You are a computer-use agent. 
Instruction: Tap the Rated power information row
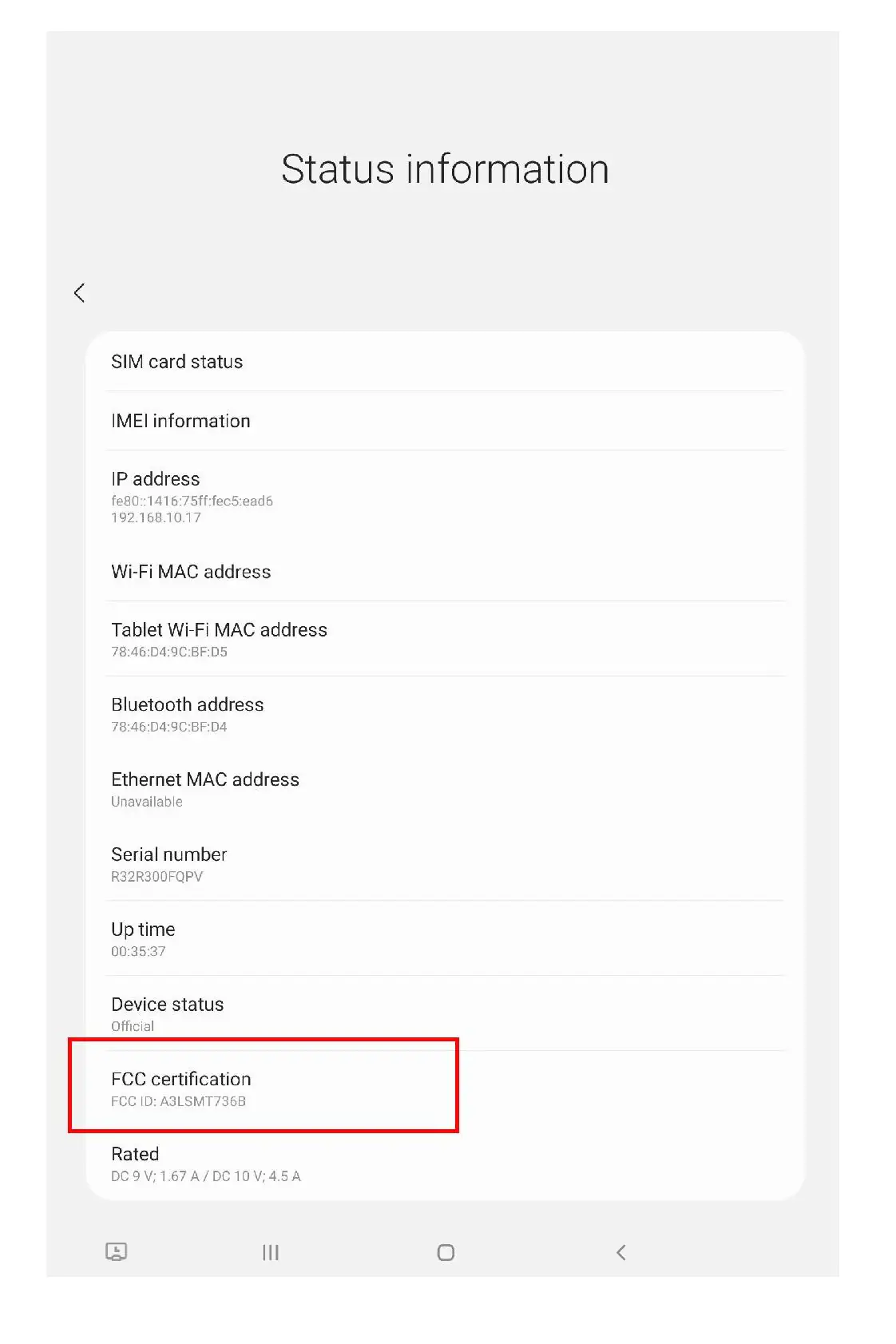[445, 1164]
